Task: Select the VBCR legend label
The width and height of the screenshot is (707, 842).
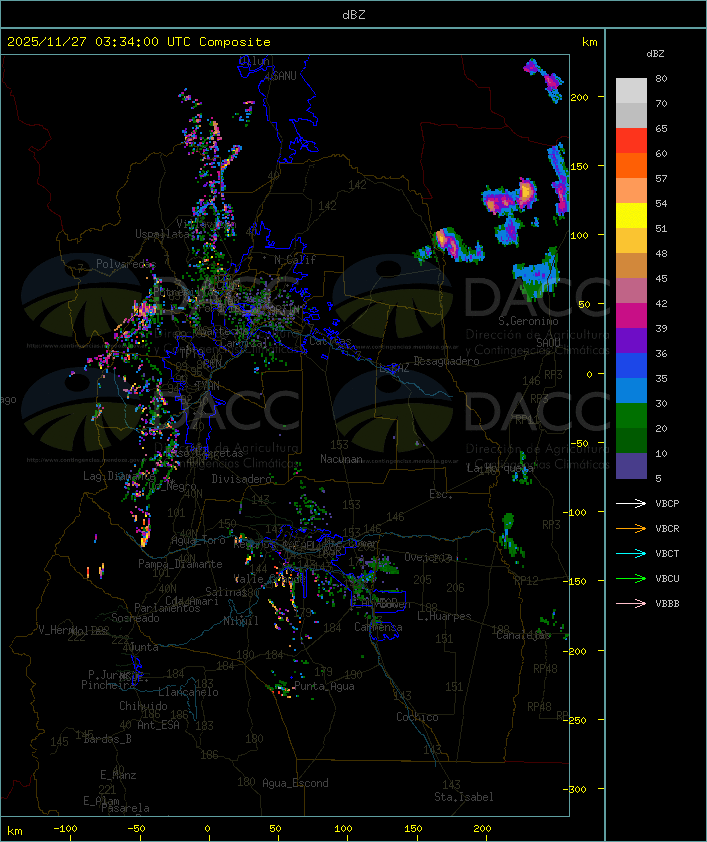Action: [x=667, y=529]
